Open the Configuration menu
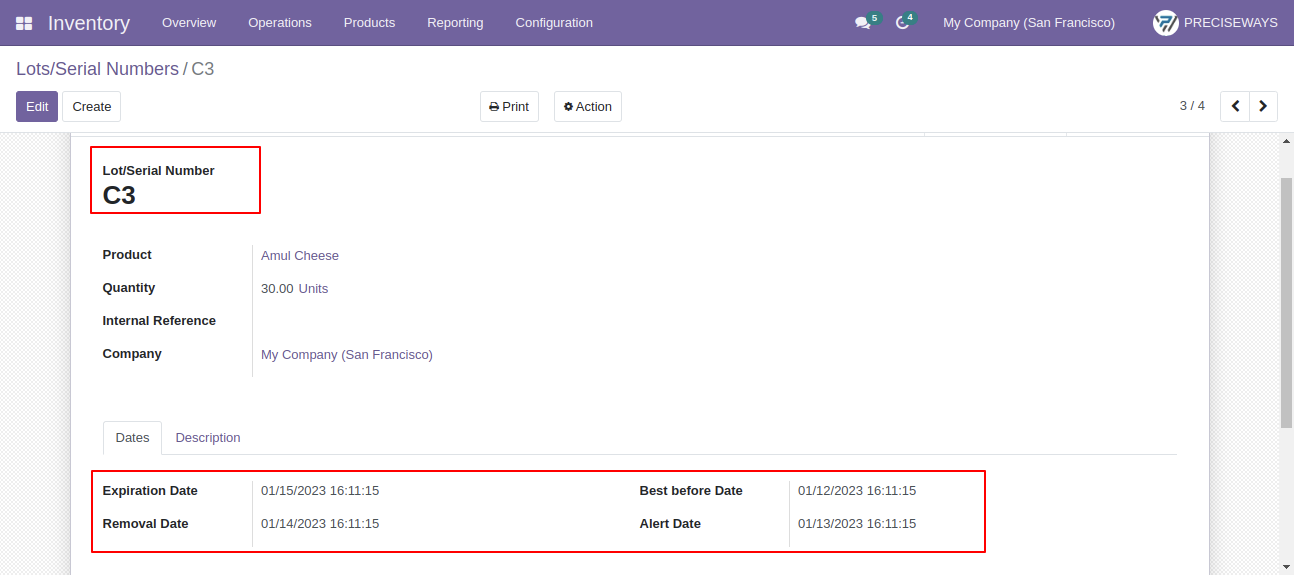 pyautogui.click(x=554, y=22)
